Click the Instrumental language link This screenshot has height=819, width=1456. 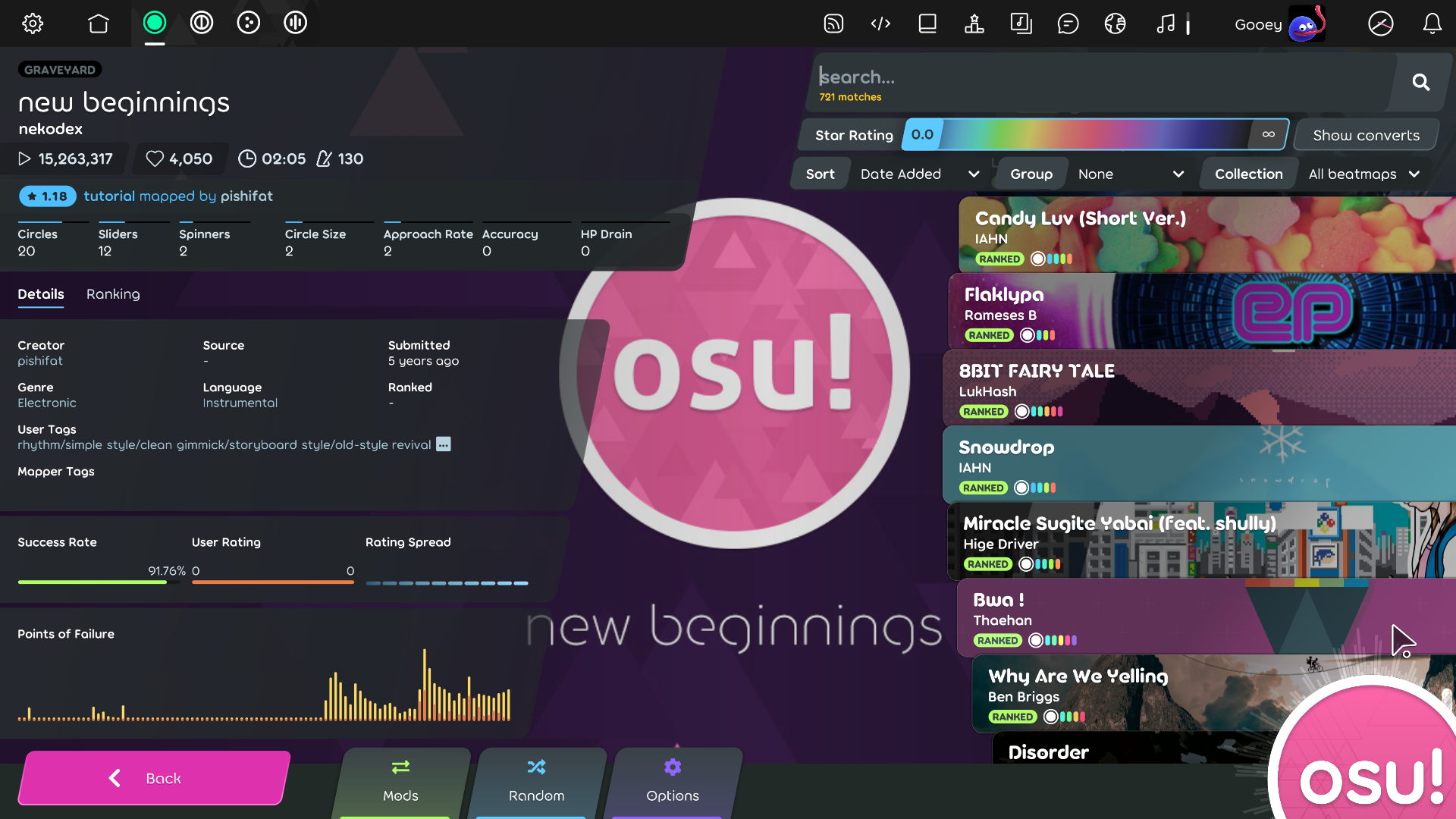click(x=240, y=403)
